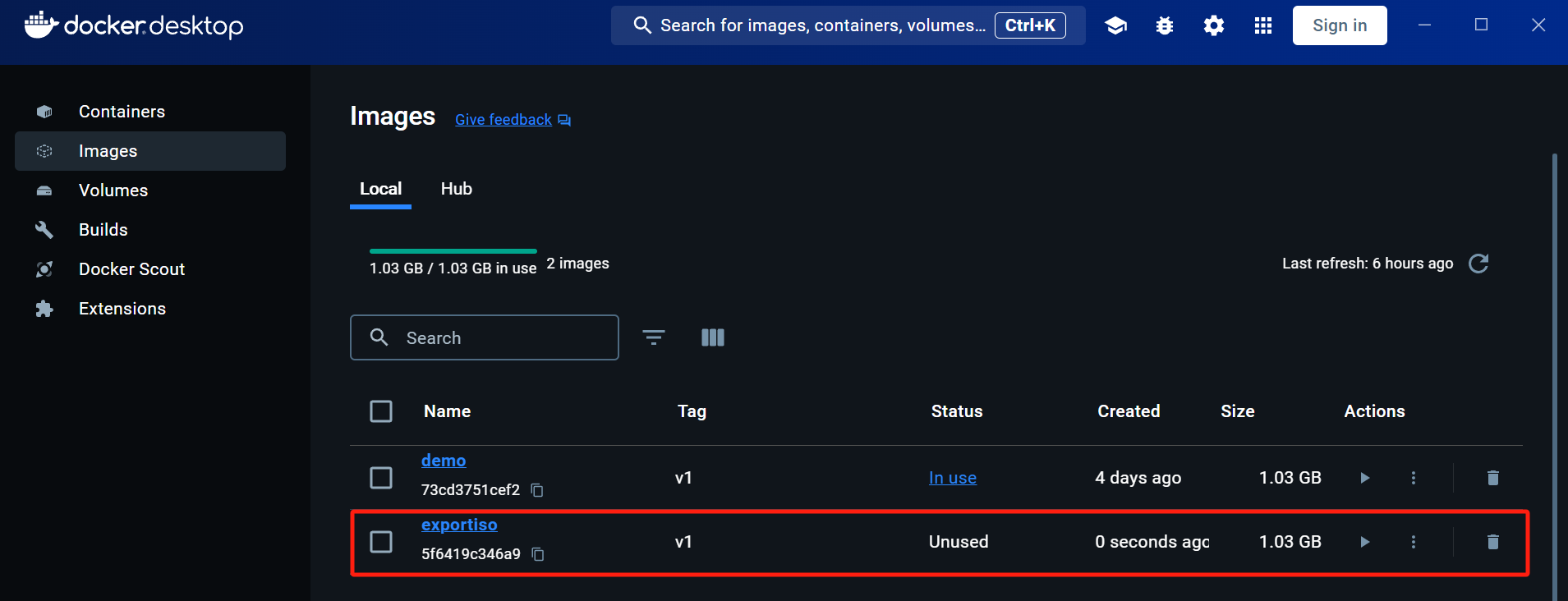The height and width of the screenshot is (601, 1568).
Task: Click the disk usage progress bar
Action: 453,251
